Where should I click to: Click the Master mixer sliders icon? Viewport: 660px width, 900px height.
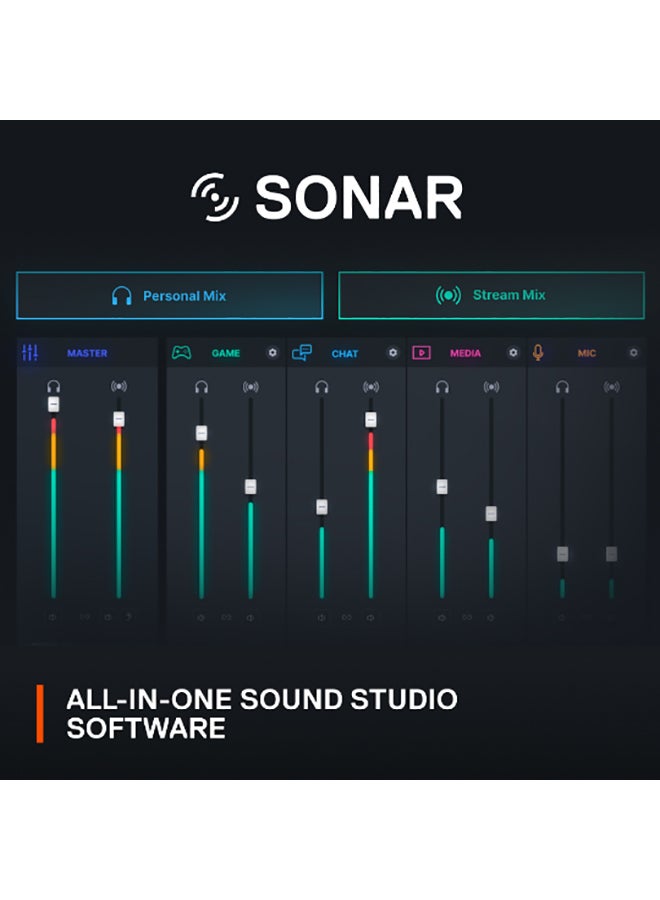pos(30,352)
